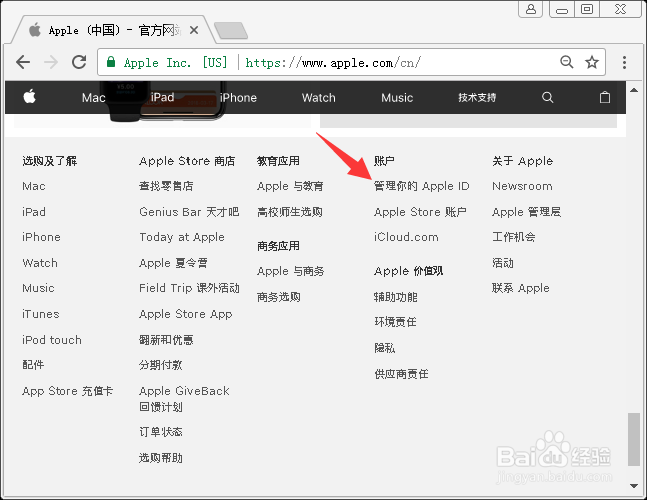Click 工作机会 link
The width and height of the screenshot is (647, 500).
point(514,237)
